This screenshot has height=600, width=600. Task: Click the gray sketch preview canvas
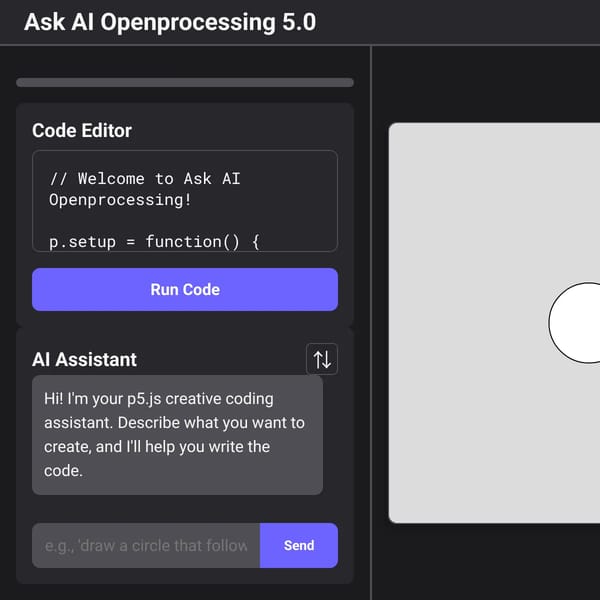494,323
